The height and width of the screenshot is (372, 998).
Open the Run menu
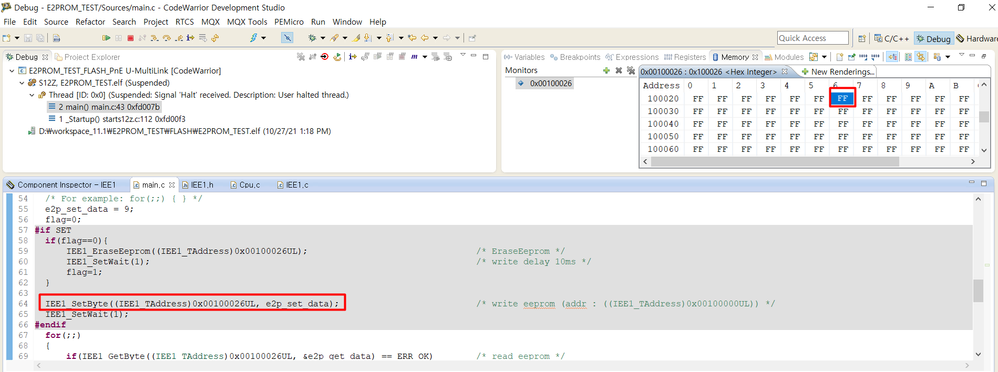tap(318, 22)
